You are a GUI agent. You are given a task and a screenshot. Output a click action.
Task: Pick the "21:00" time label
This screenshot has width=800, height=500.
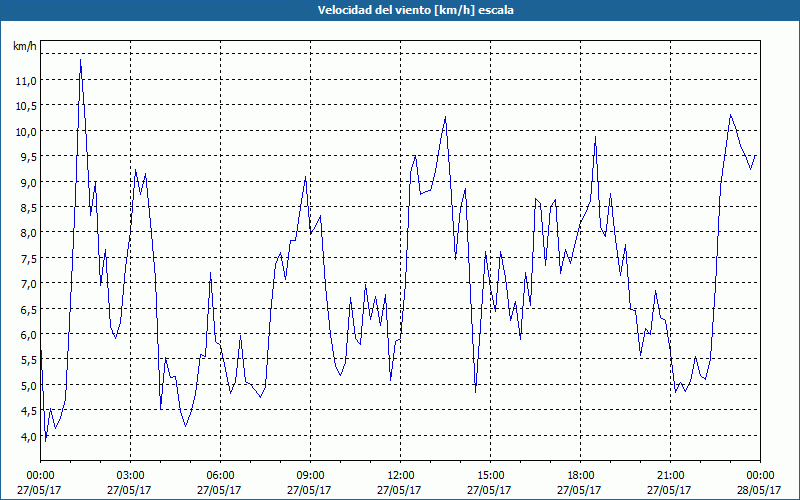(x=670, y=476)
